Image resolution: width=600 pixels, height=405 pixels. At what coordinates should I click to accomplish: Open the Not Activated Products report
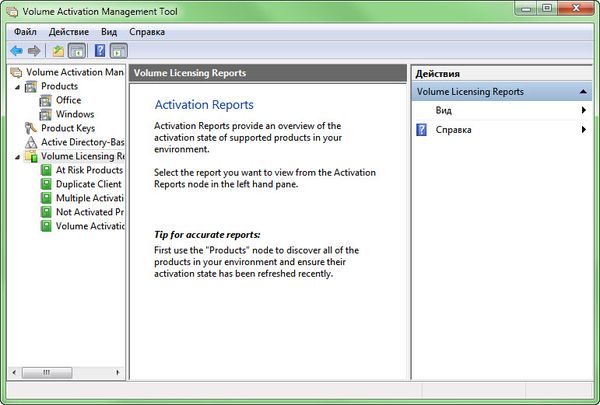(x=89, y=212)
